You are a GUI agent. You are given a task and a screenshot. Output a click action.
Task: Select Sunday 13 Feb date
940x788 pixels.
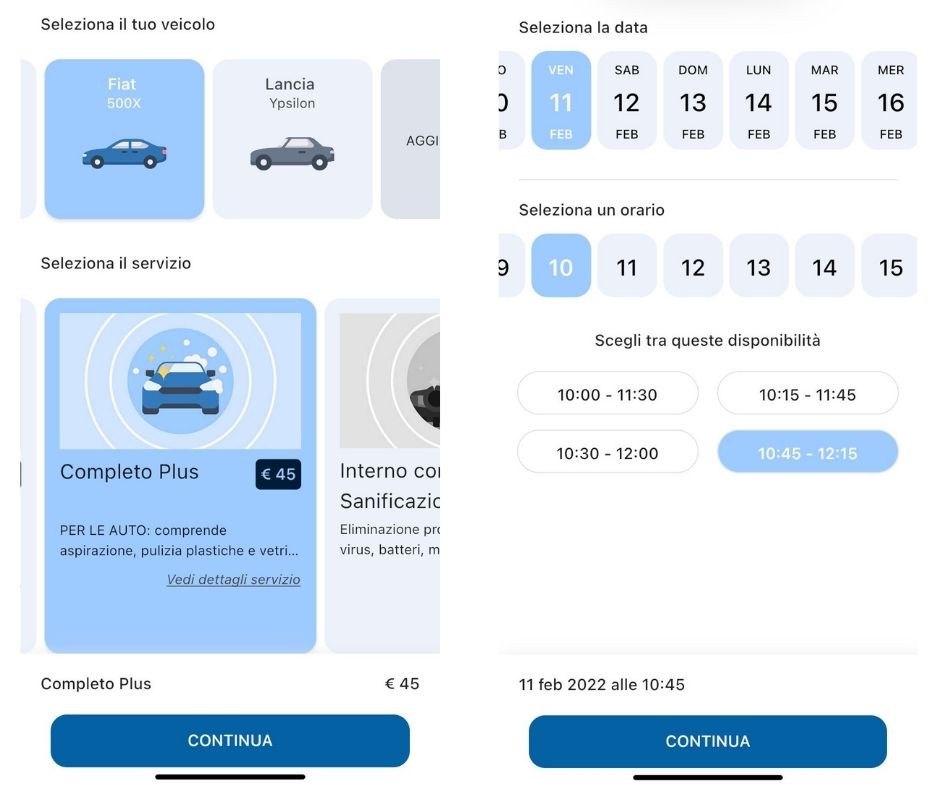(x=692, y=101)
